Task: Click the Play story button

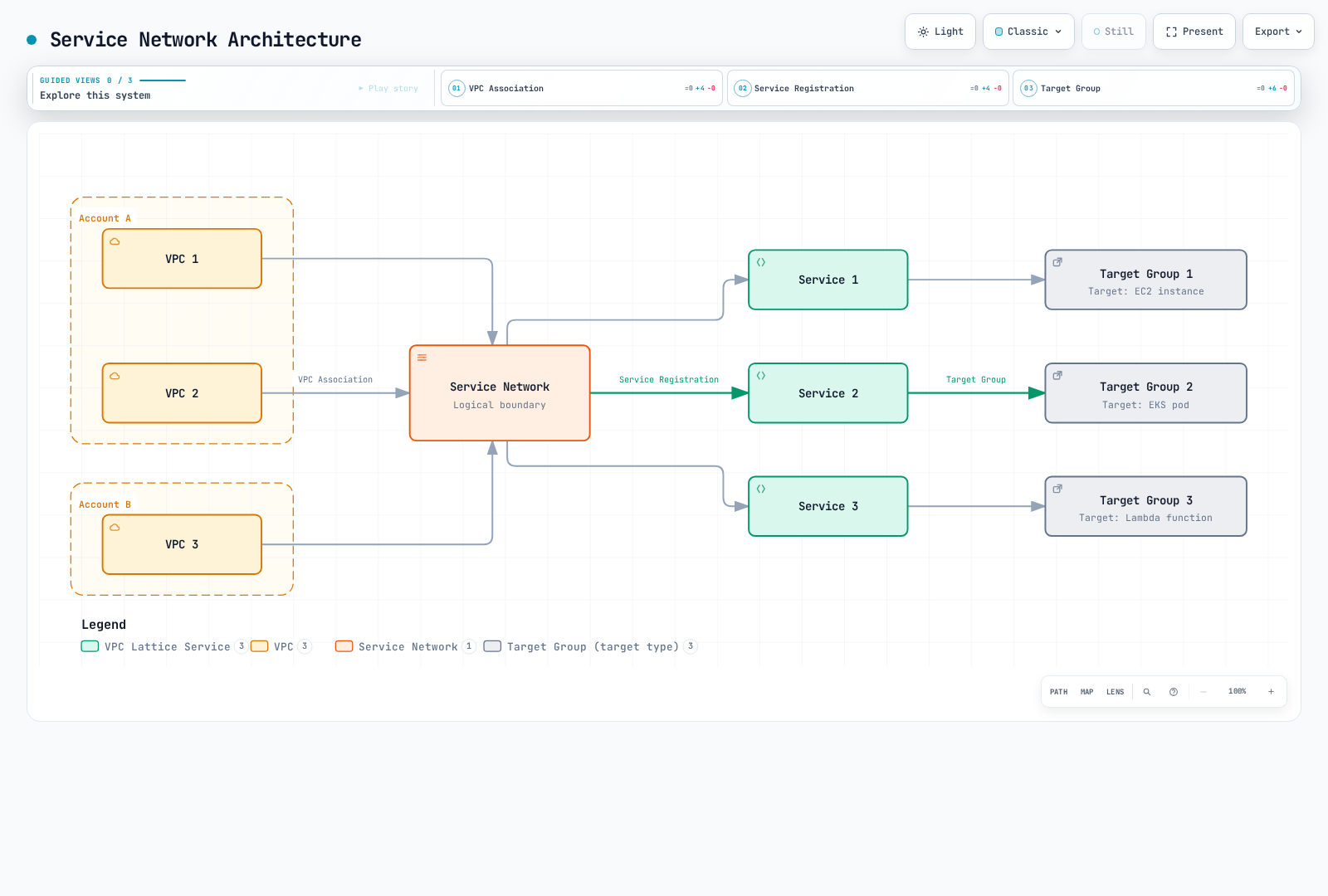Action: tap(388, 88)
